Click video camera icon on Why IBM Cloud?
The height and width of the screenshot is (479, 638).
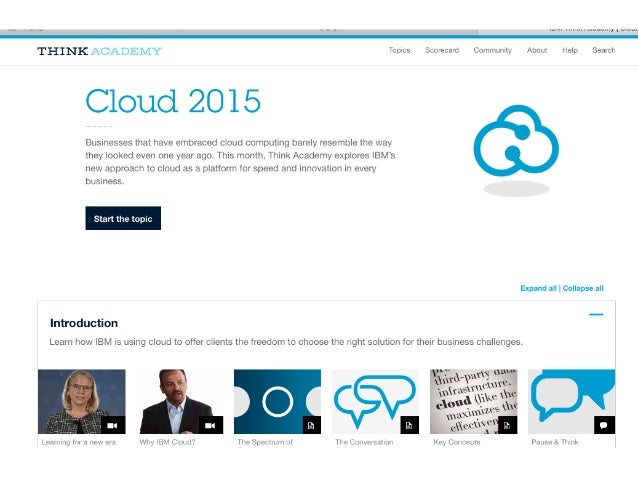[211, 425]
